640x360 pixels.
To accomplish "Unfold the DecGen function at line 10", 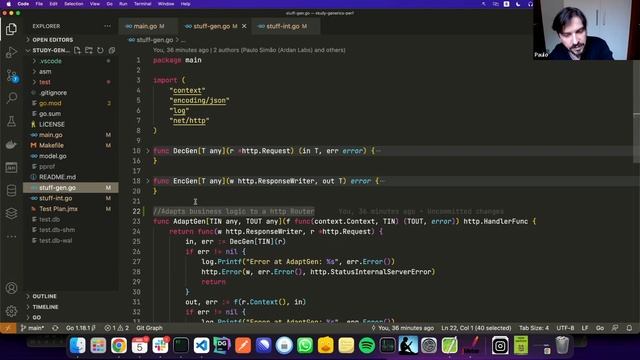I will point(148,151).
